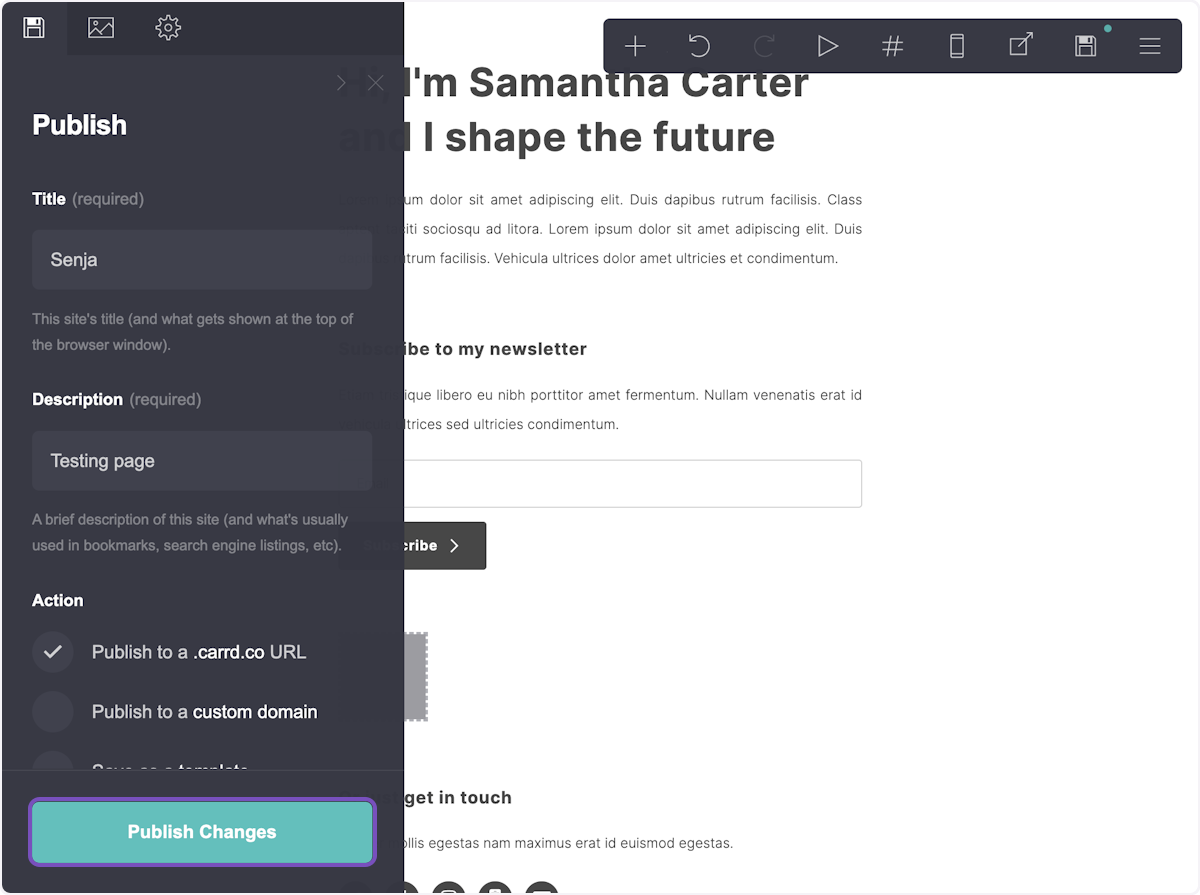Viewport: 1200px width, 895px height.
Task: Close the Publish panel
Action: click(375, 84)
